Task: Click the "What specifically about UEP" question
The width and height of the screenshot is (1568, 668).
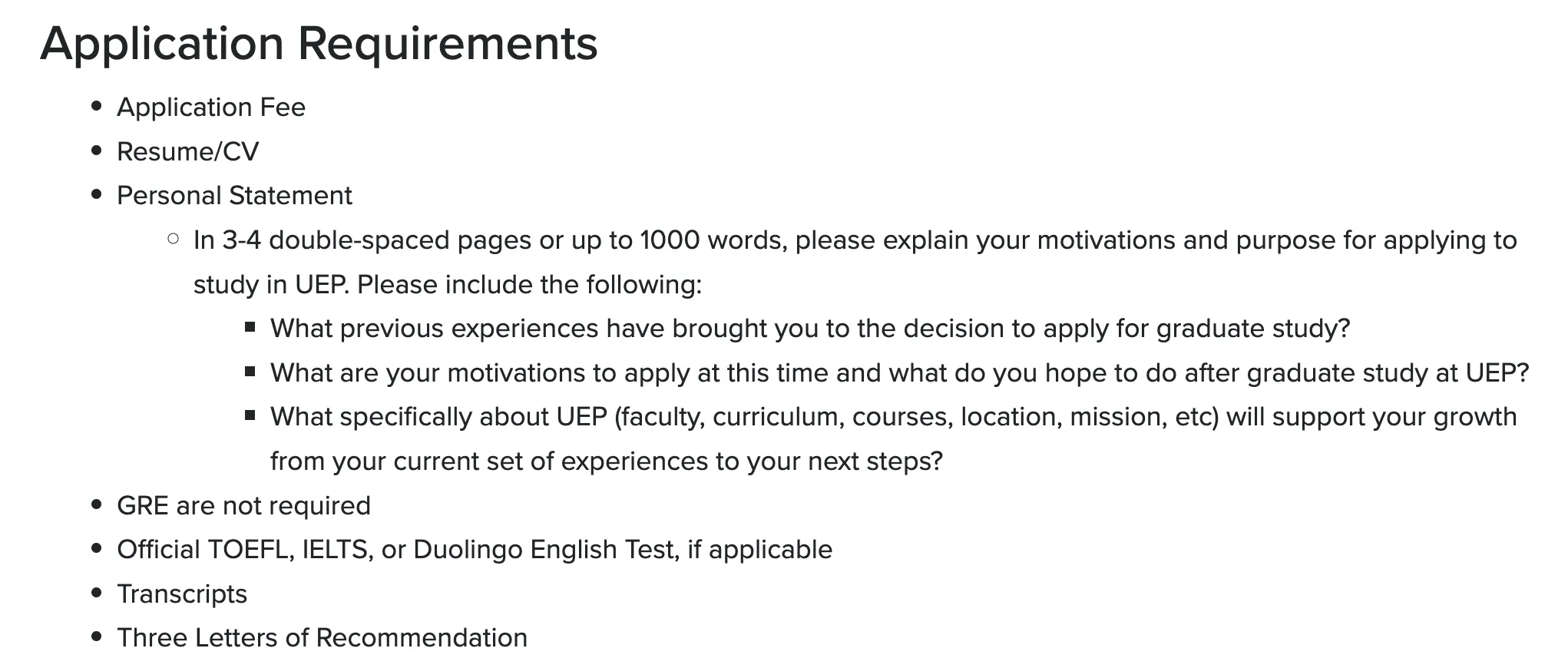Action: coord(438,417)
